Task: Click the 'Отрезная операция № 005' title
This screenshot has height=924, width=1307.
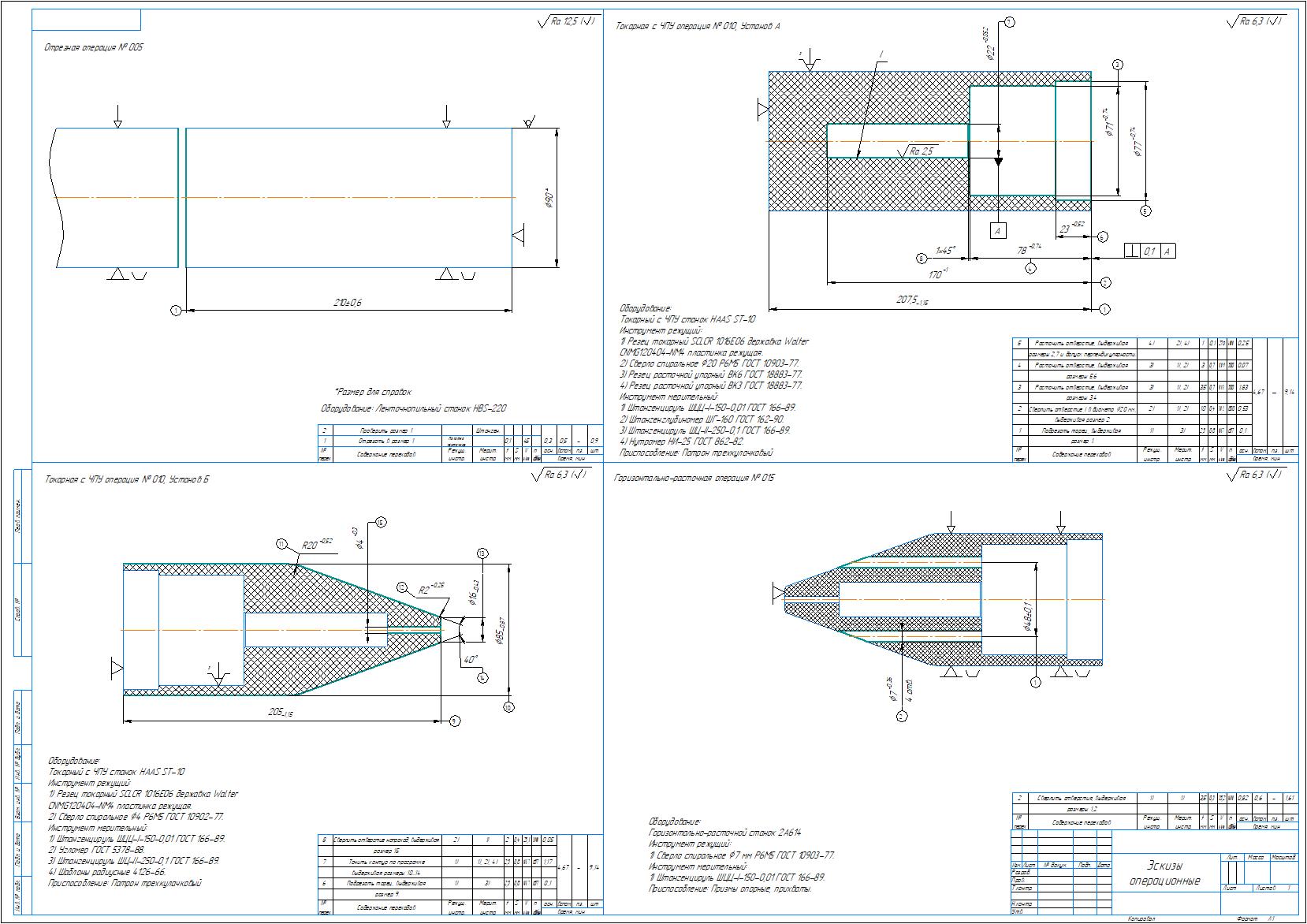Action: coord(94,48)
